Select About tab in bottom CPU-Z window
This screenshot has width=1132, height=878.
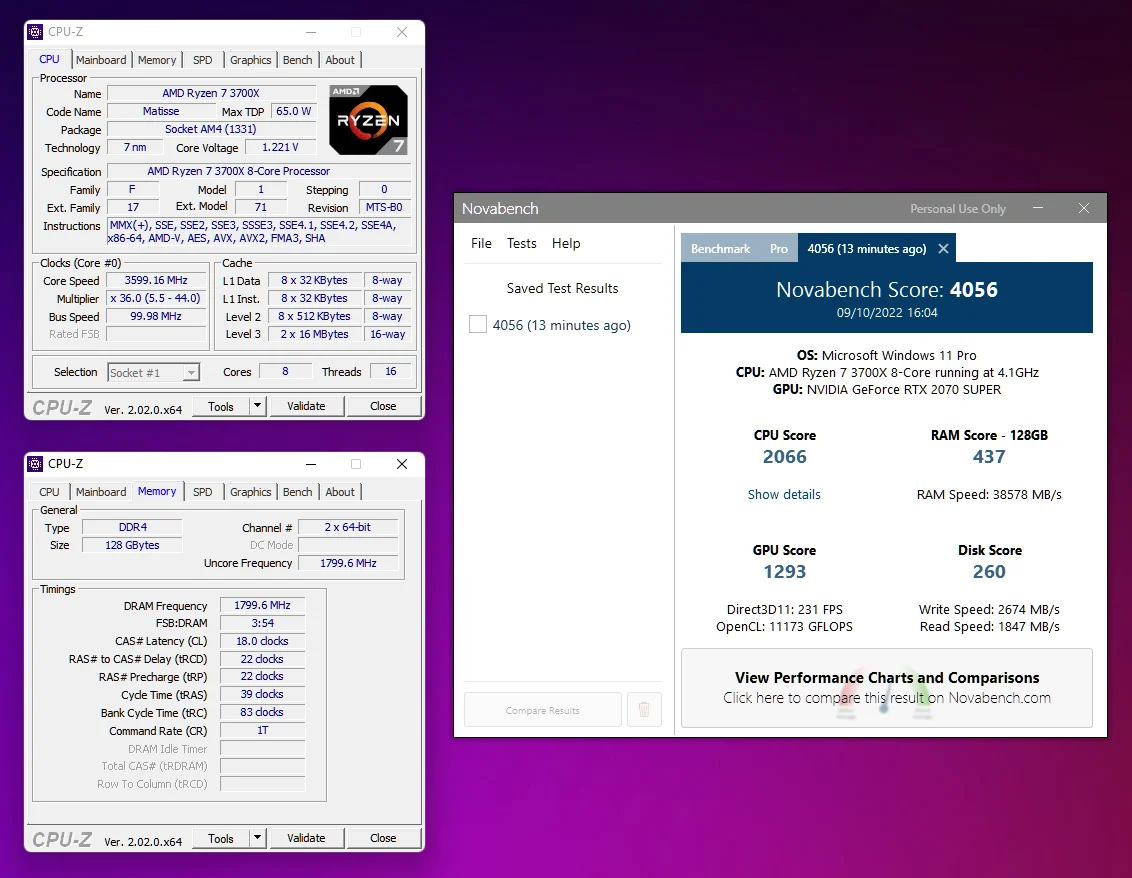(340, 492)
